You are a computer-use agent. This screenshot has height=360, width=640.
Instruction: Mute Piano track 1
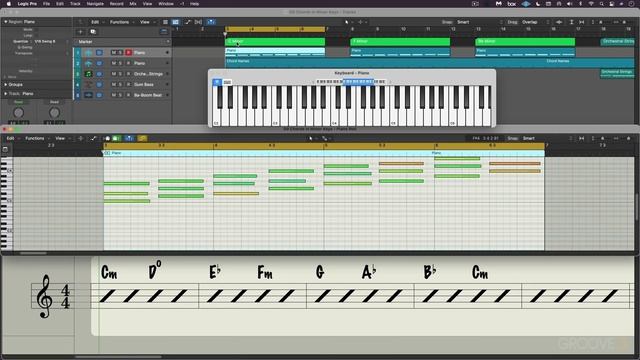point(113,53)
